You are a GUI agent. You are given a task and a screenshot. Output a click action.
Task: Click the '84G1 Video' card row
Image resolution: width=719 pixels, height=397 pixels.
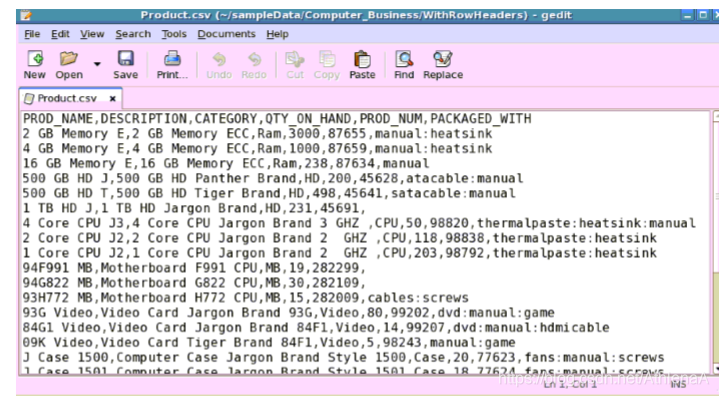click(x=316, y=327)
